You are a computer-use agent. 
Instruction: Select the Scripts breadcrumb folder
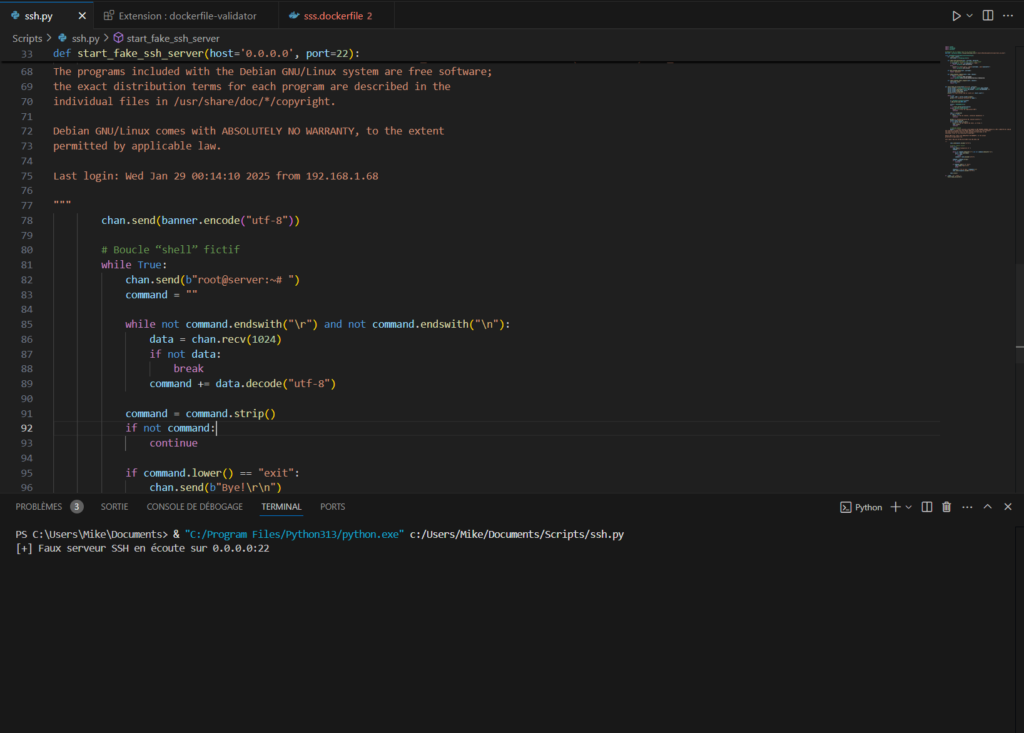point(27,39)
